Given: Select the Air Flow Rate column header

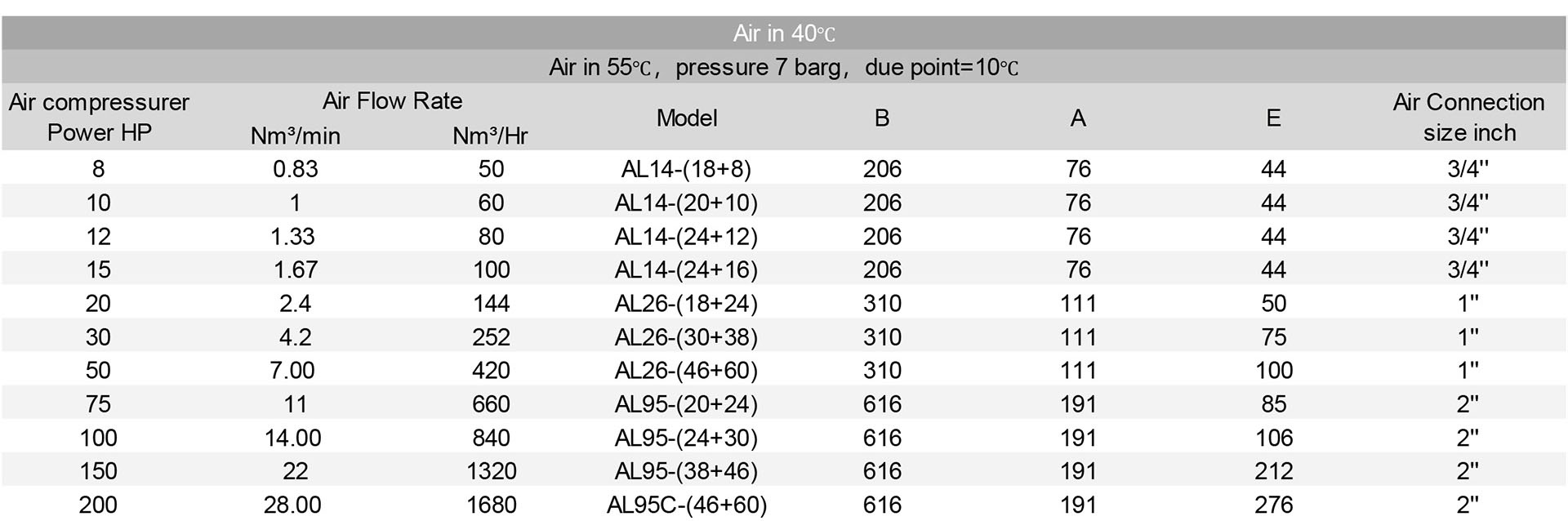Looking at the screenshot, I should [x=392, y=100].
